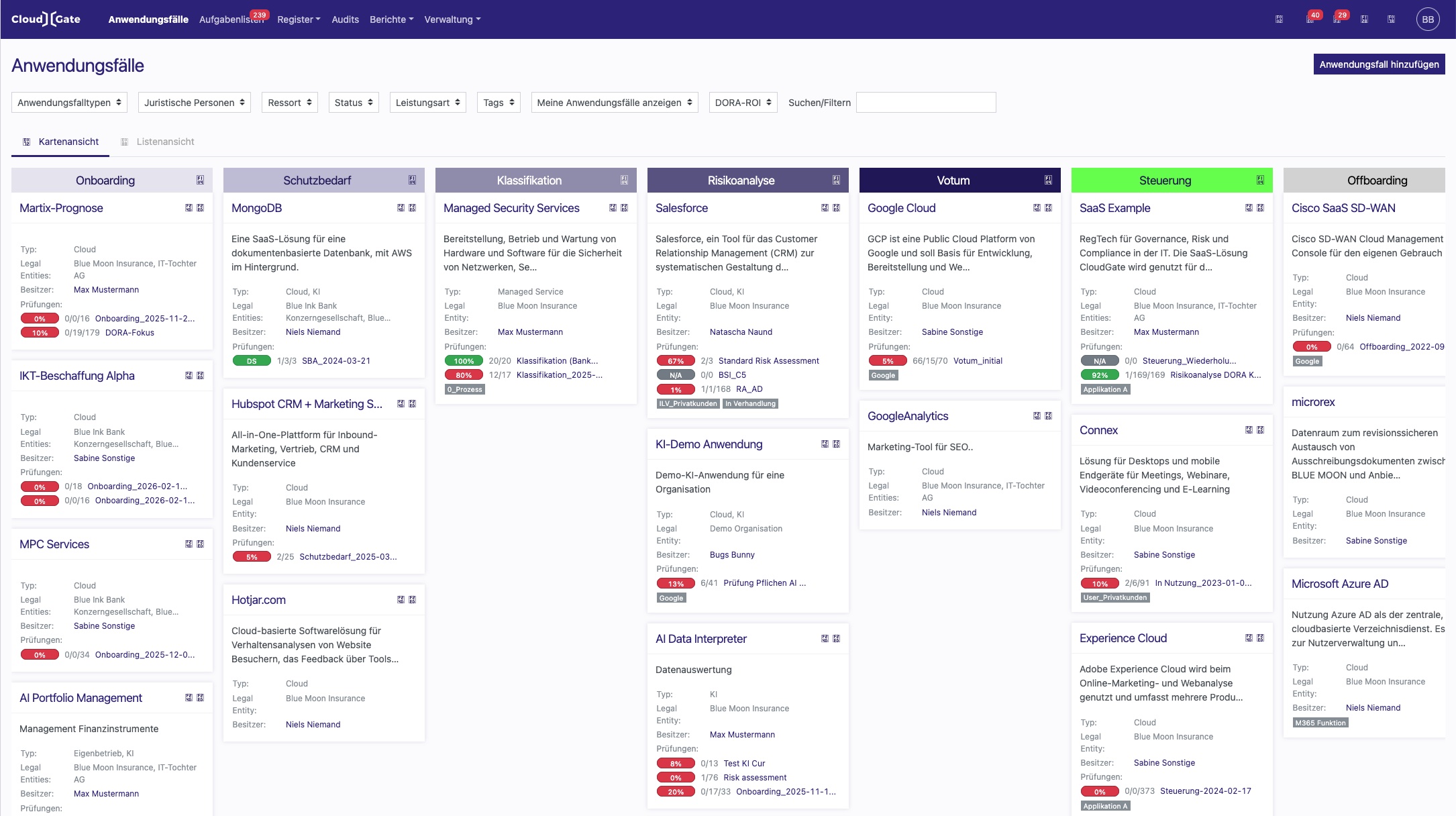Screen dimensions: 1456x816
Task: Open the Standard Risk Assessment link on Salesforce
Action: tap(768, 361)
